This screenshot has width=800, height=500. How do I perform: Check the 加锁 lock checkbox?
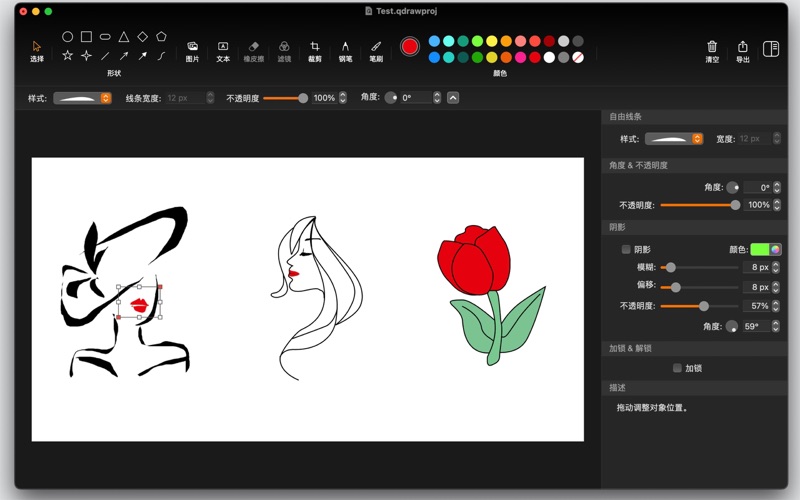(677, 368)
